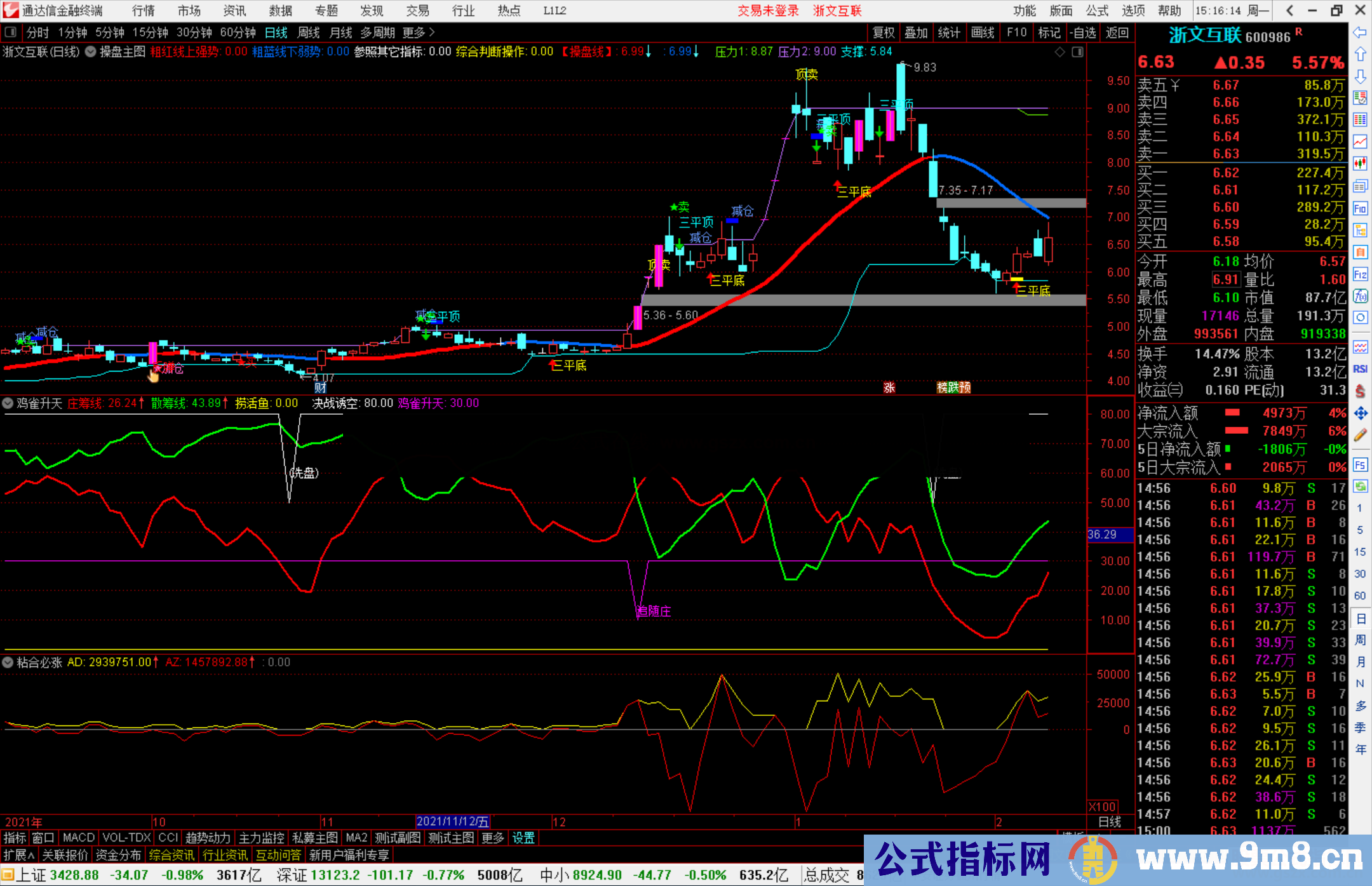Open the 更多 indicator list in bottom bar

tap(493, 838)
